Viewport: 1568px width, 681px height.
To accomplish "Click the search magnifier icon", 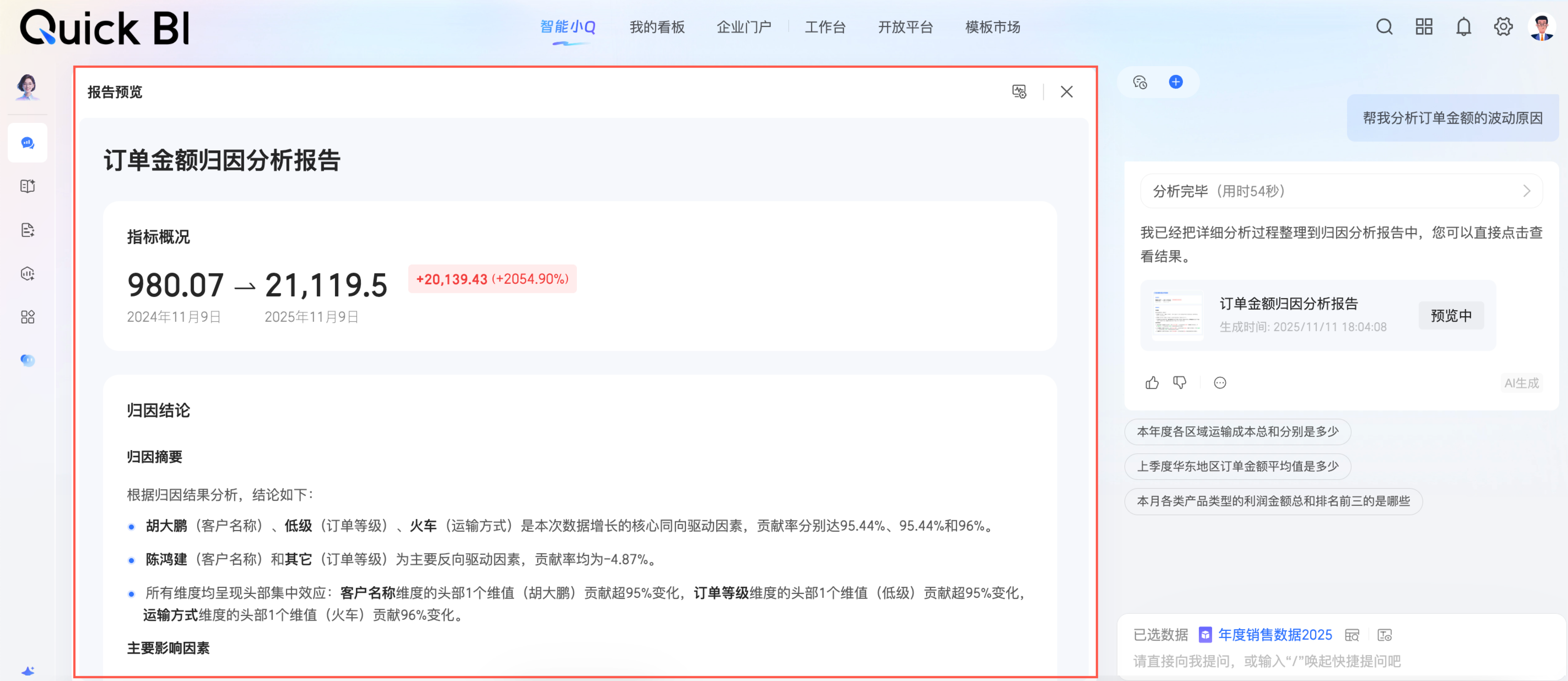I will coord(1384,27).
